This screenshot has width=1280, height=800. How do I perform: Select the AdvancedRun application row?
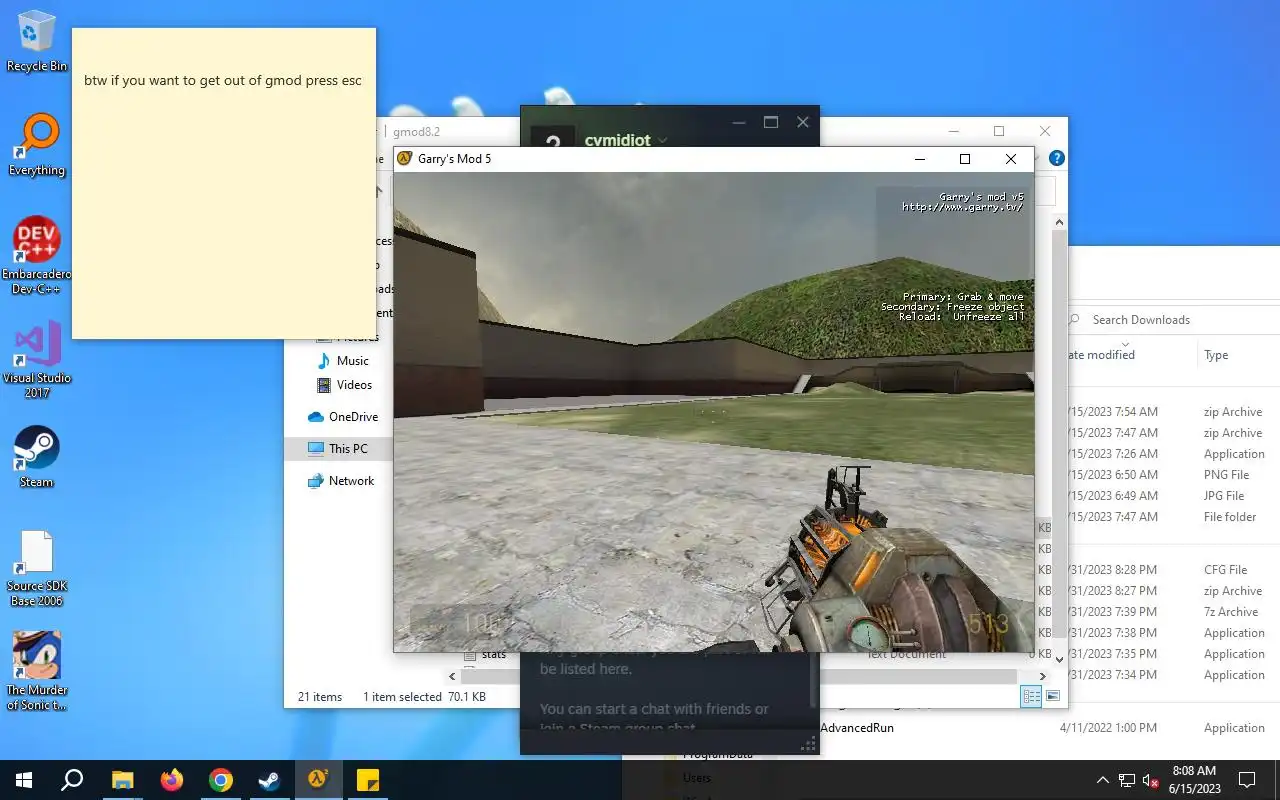coord(856,728)
